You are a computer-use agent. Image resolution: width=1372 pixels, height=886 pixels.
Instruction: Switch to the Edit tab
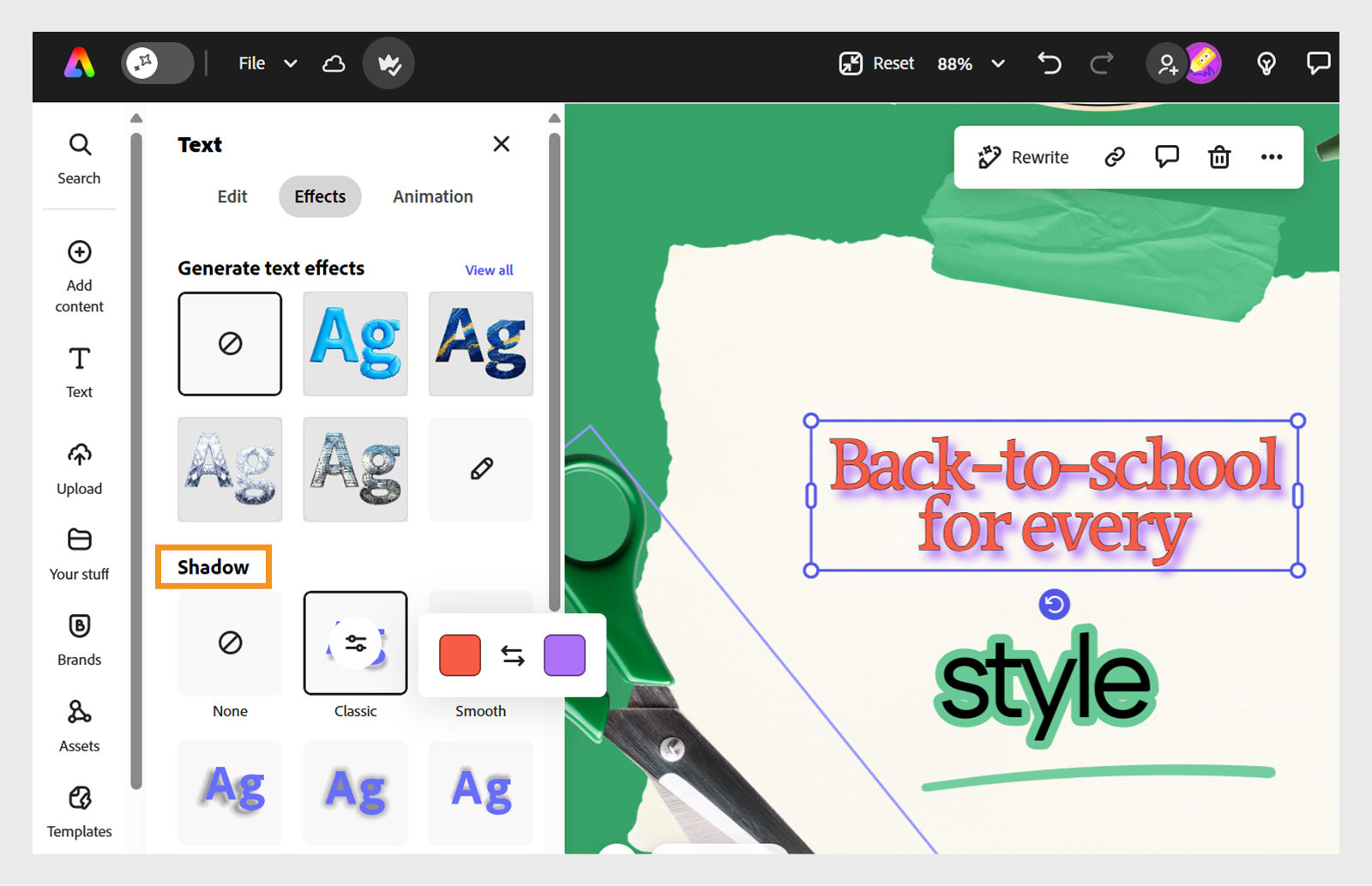click(x=232, y=196)
